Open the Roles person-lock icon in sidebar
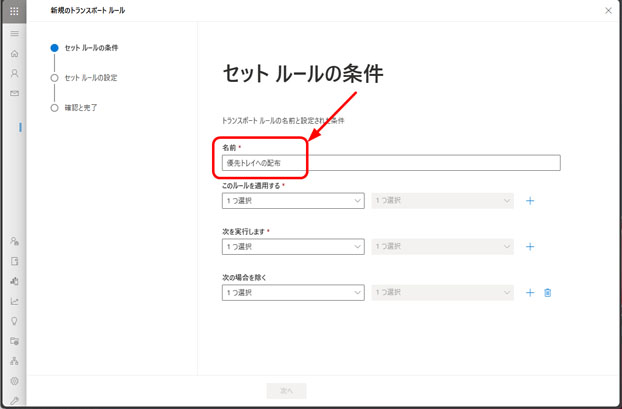This screenshot has width=622, height=409. (x=14, y=241)
